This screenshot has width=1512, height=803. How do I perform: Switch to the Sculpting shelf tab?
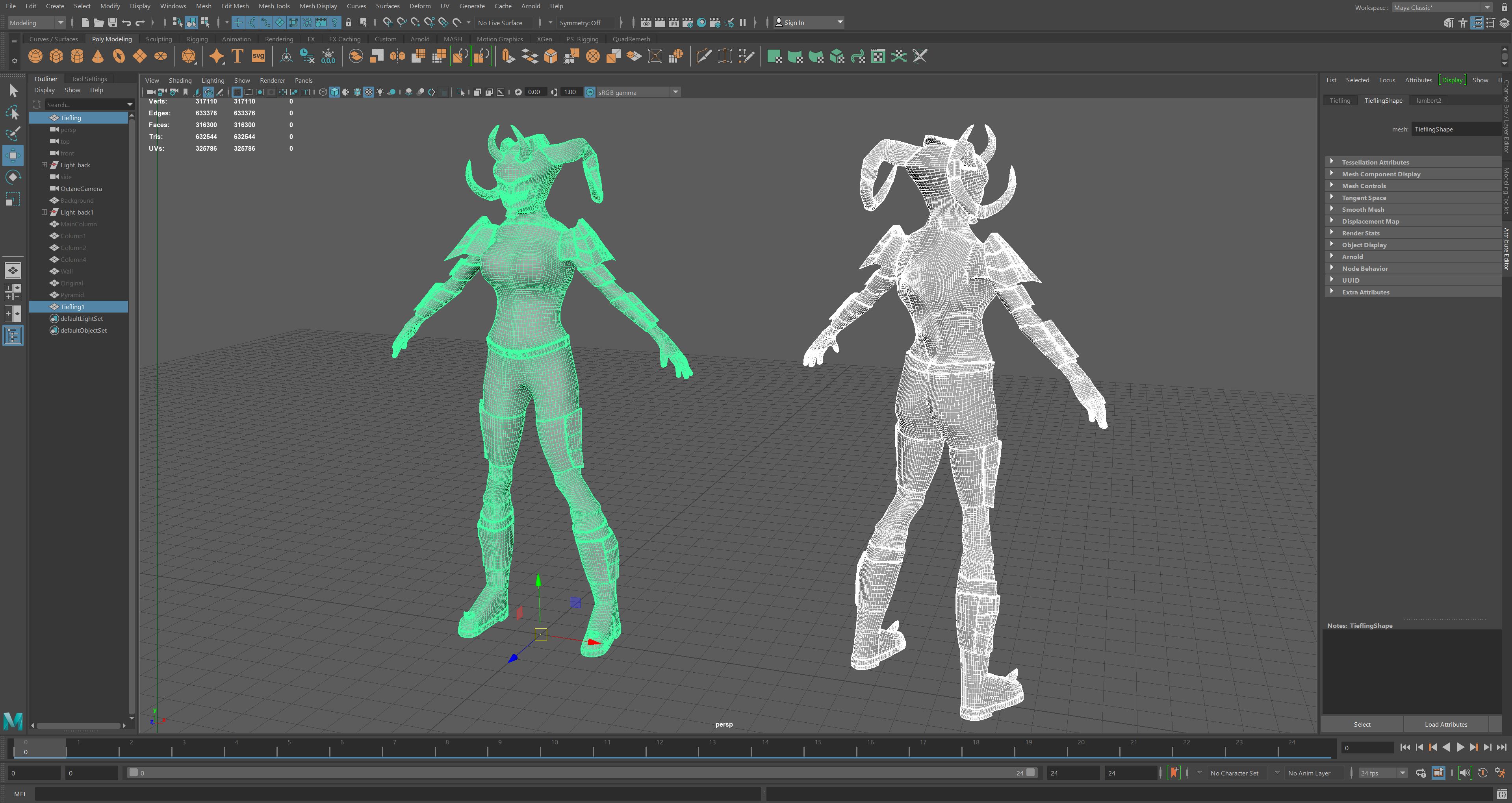(x=158, y=39)
